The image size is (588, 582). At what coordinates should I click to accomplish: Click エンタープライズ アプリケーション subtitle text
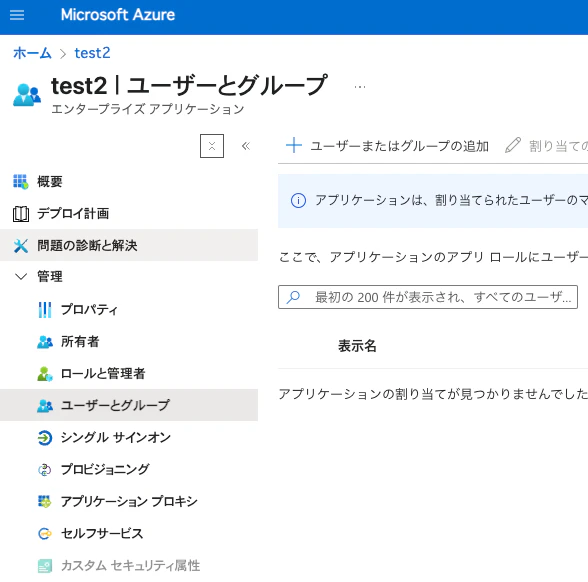click(148, 109)
